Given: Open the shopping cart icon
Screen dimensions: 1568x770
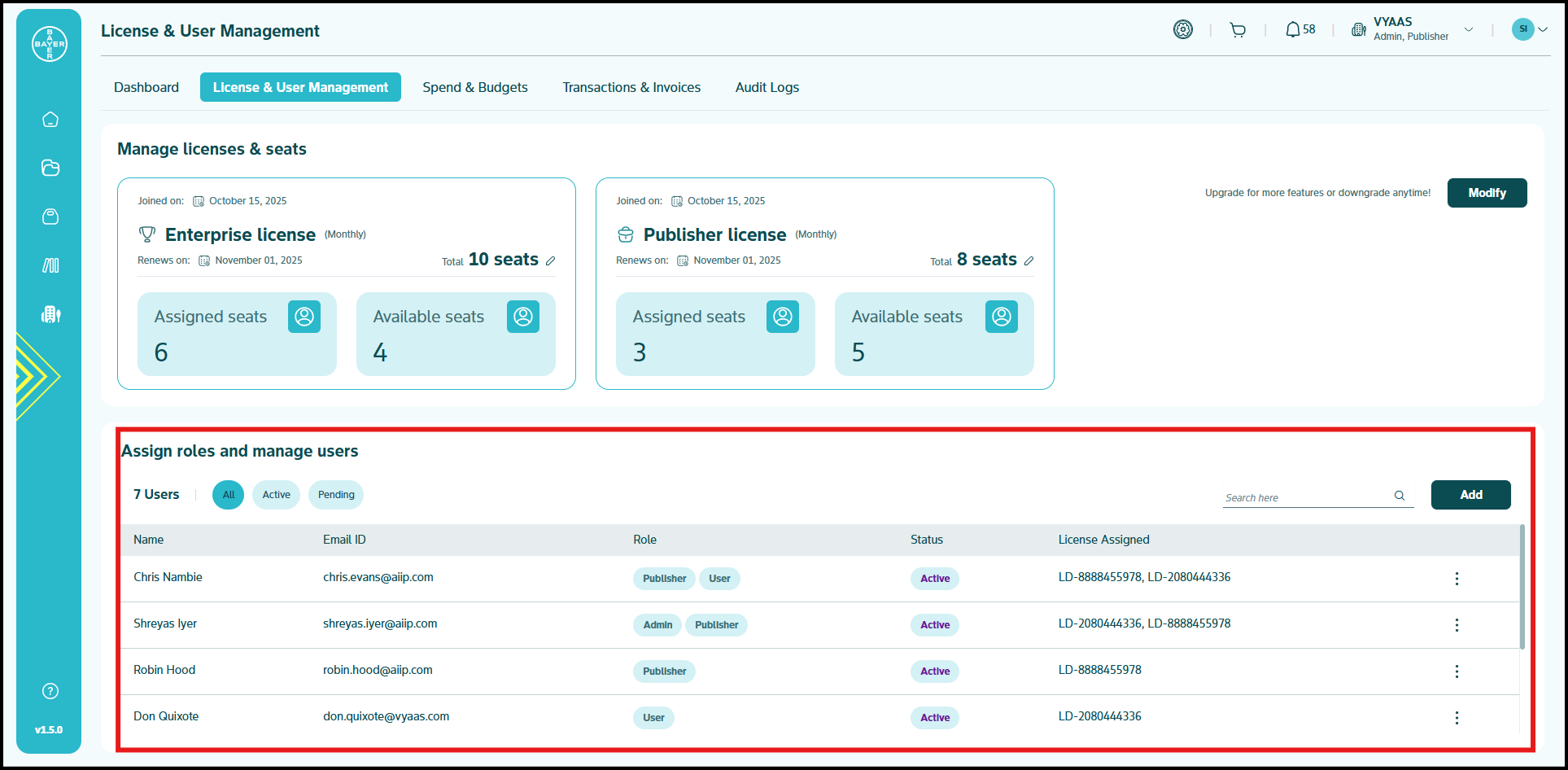Looking at the screenshot, I should click(x=1238, y=30).
